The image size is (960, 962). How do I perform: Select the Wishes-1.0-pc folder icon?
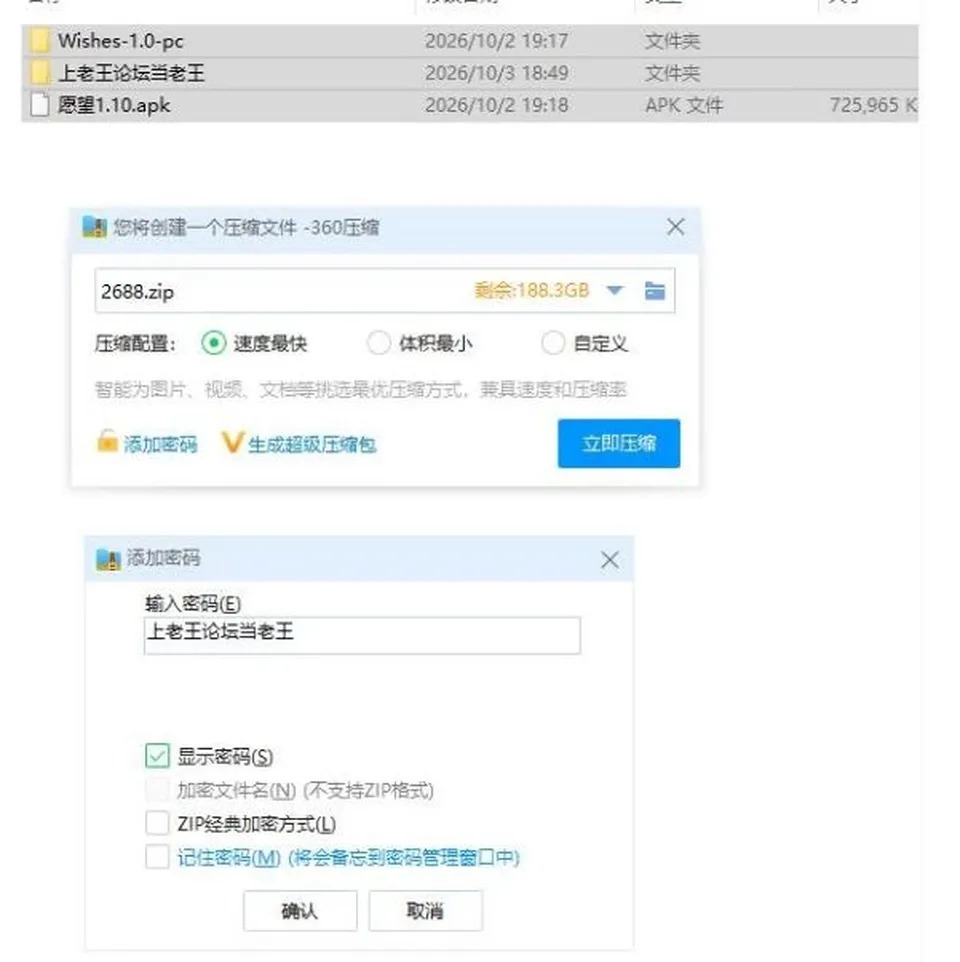tap(40, 41)
